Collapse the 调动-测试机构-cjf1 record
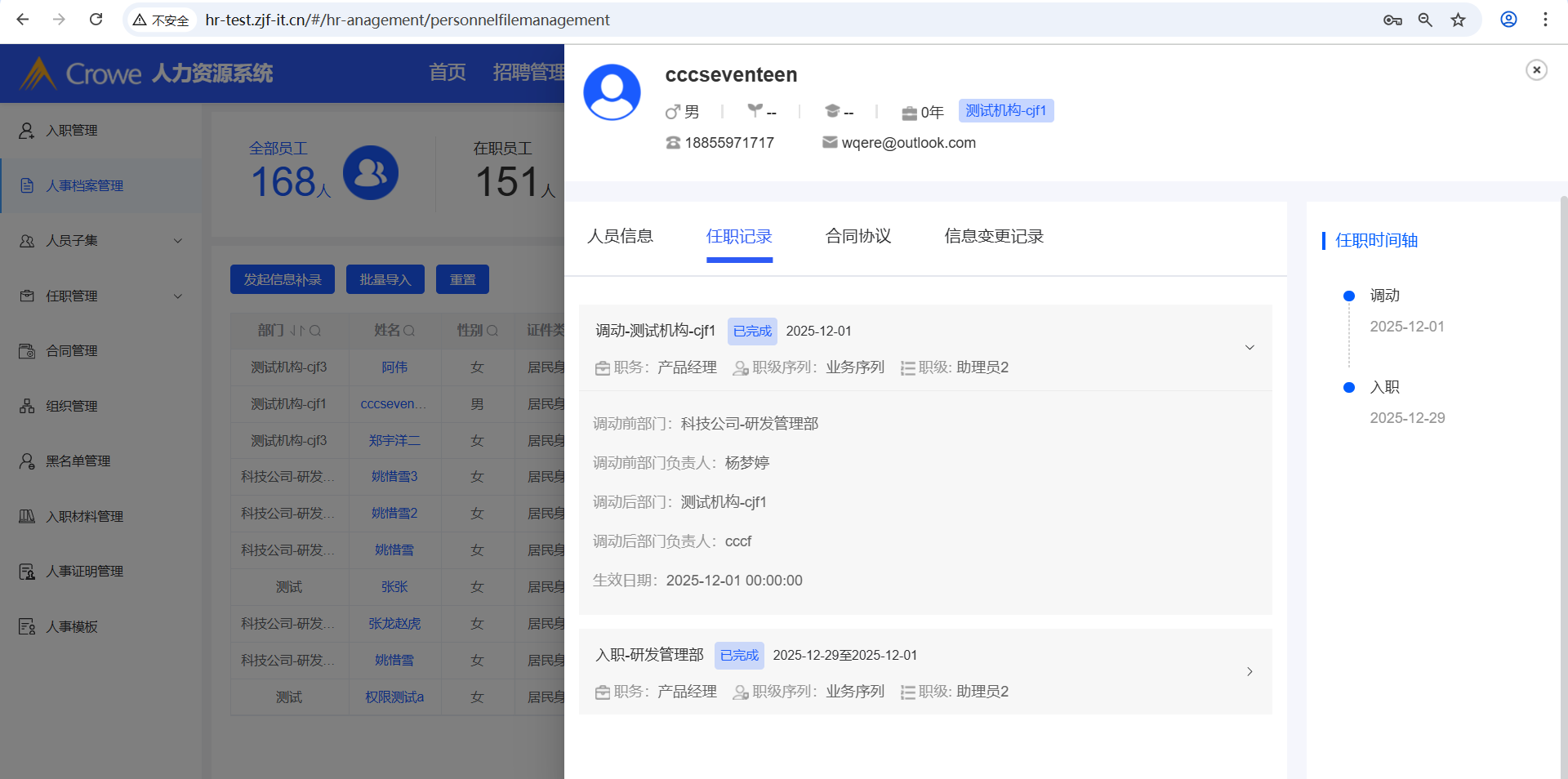The image size is (1568, 779). click(x=1249, y=348)
